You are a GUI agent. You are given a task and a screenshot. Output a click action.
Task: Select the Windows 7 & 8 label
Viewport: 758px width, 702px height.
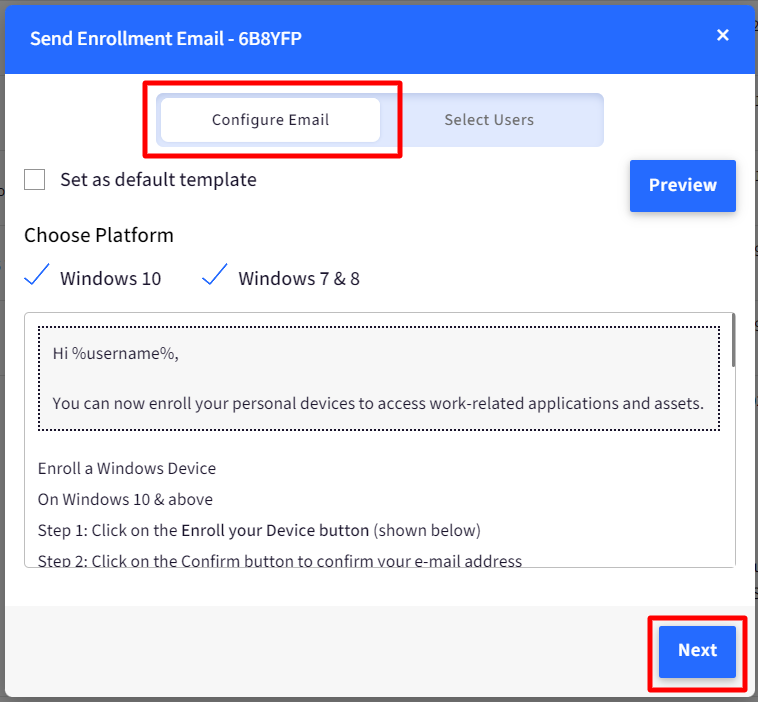click(299, 278)
